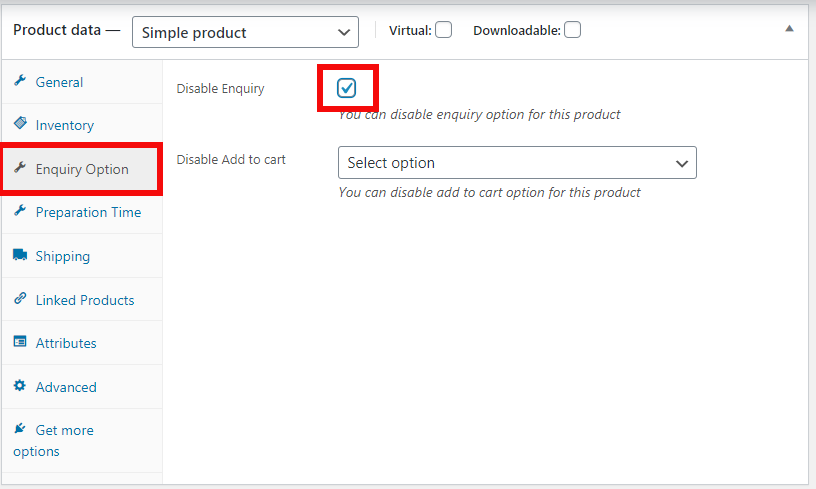Click the Preparation Time wrench icon
This screenshot has height=489, width=816.
(20, 211)
